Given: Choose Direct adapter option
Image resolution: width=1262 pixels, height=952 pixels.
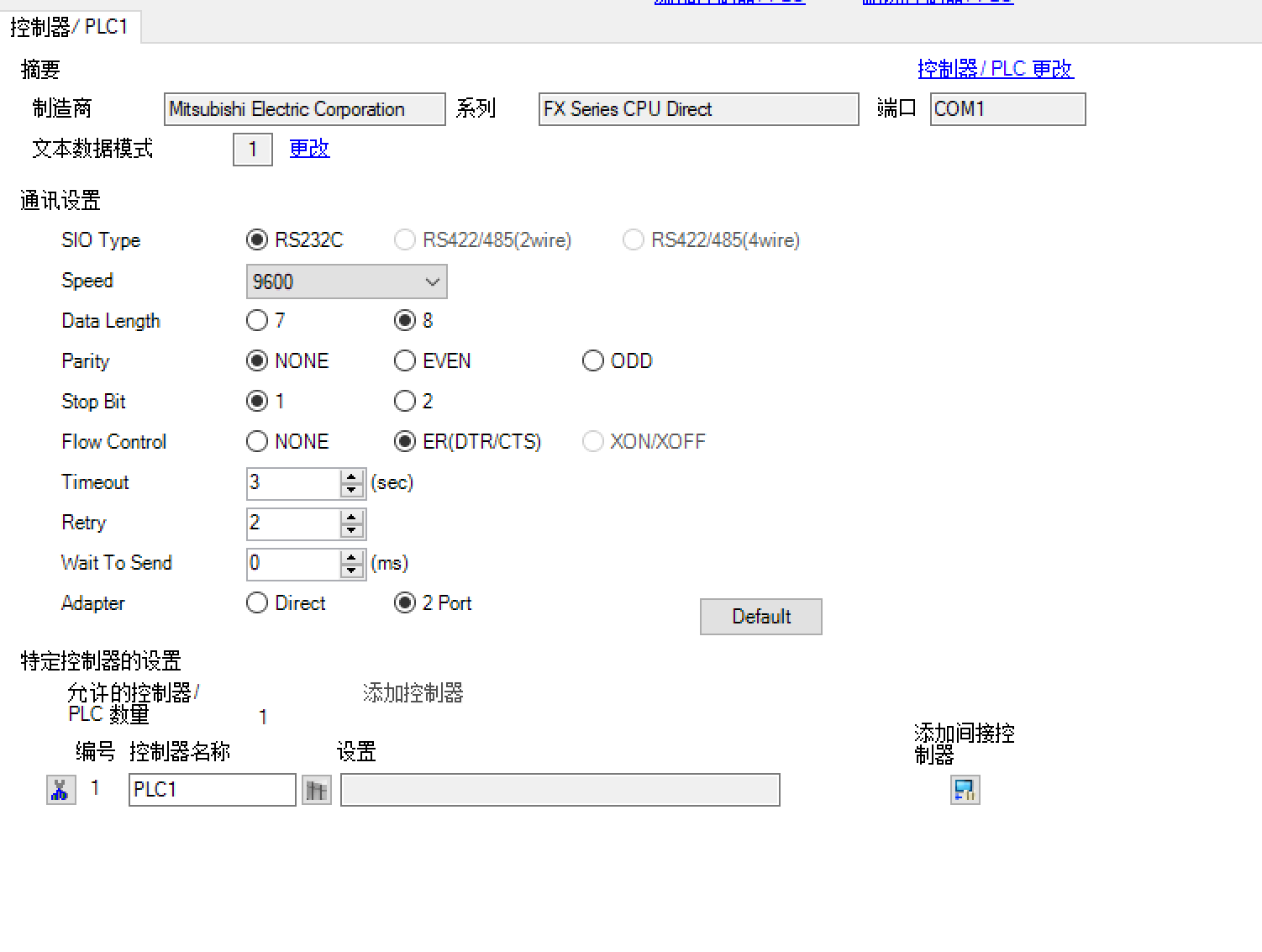Looking at the screenshot, I should tap(257, 603).
